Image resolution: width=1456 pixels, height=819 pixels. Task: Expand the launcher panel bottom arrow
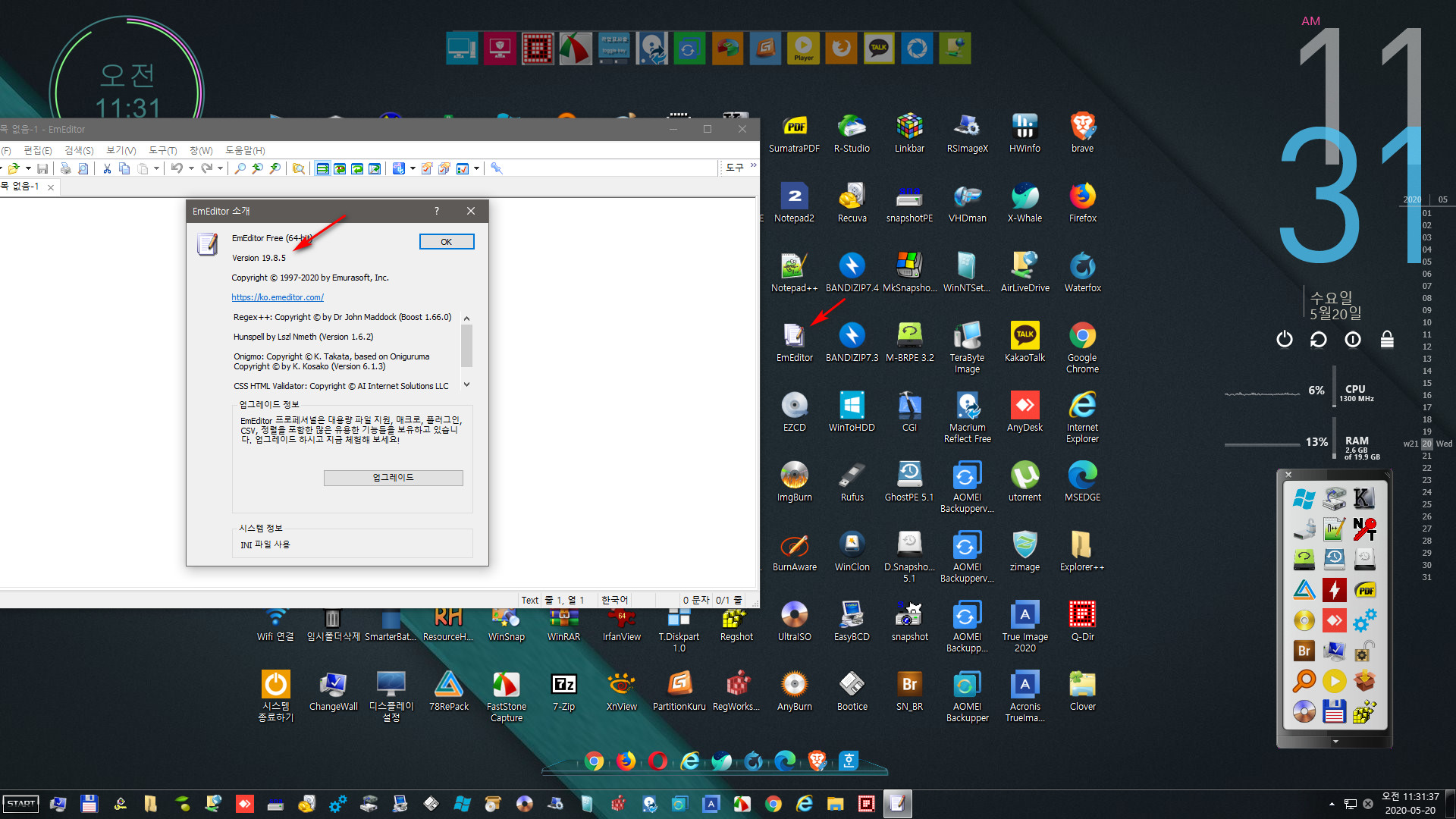[1335, 742]
